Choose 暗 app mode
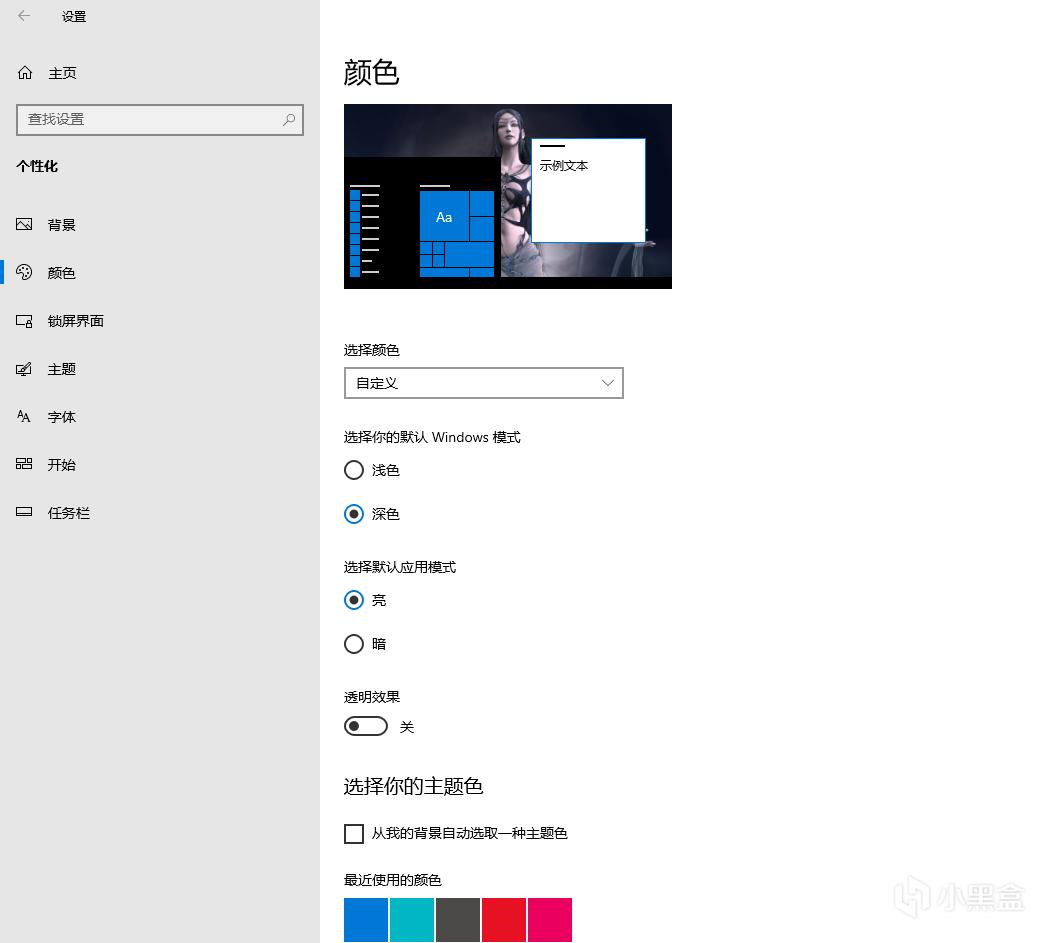 (354, 644)
